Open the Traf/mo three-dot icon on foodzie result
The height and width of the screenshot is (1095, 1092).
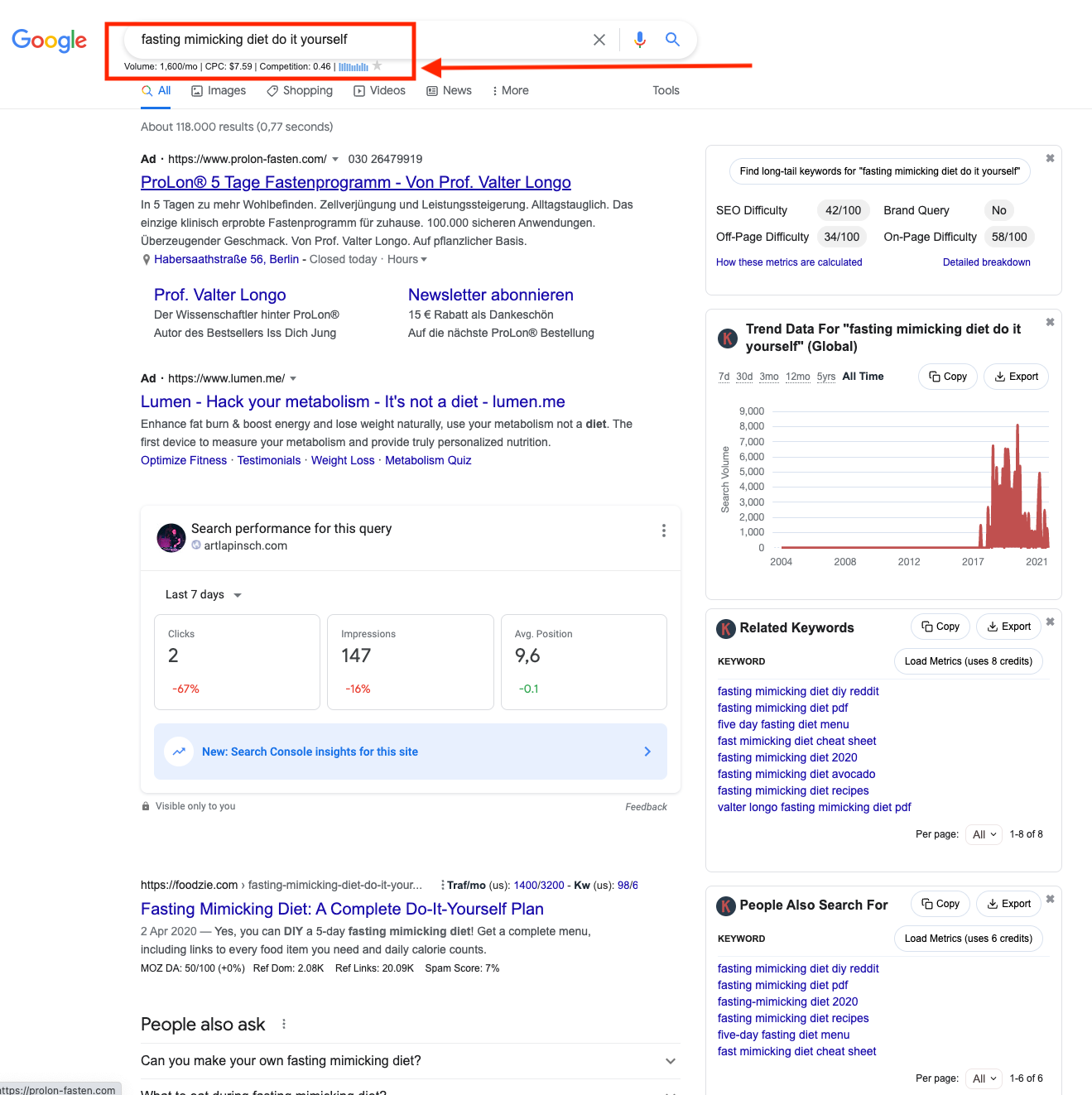(443, 886)
